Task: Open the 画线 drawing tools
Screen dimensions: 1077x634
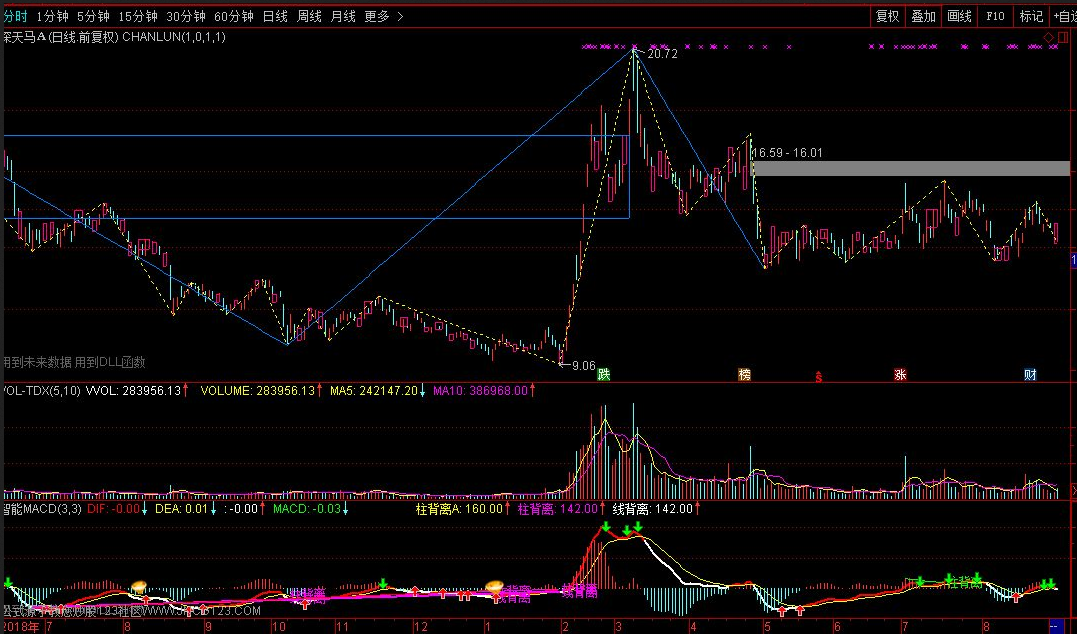Action: (x=959, y=16)
